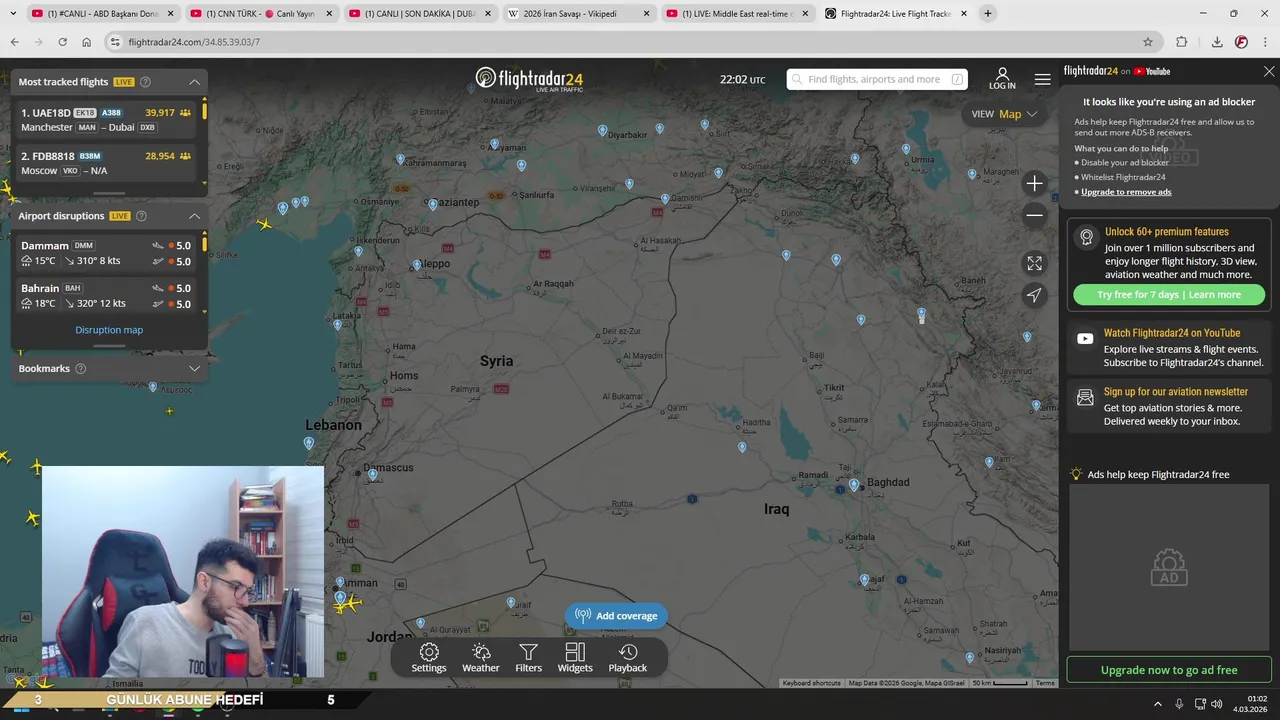1280x720 pixels.
Task: Select the Aleppo airport pin
Action: coord(417,266)
